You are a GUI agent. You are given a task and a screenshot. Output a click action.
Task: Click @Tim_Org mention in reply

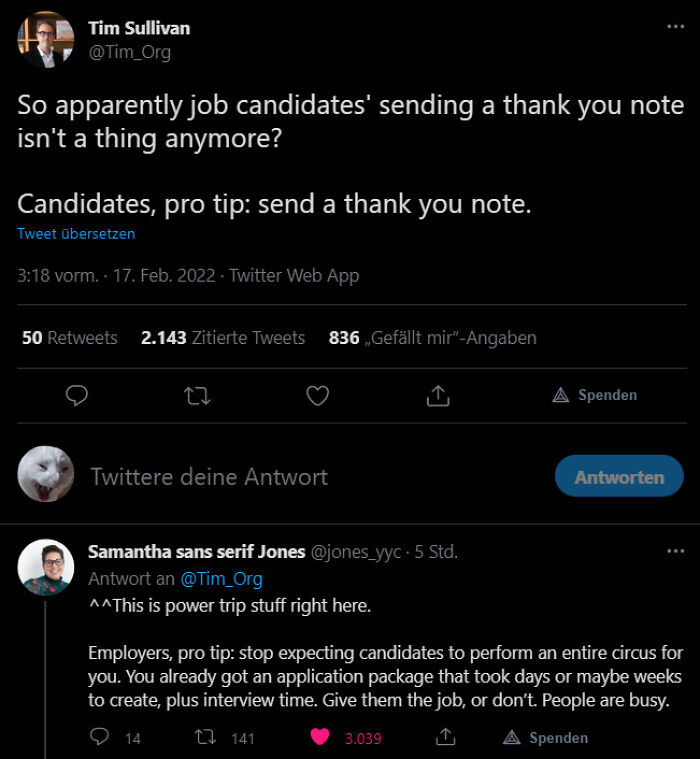point(221,578)
